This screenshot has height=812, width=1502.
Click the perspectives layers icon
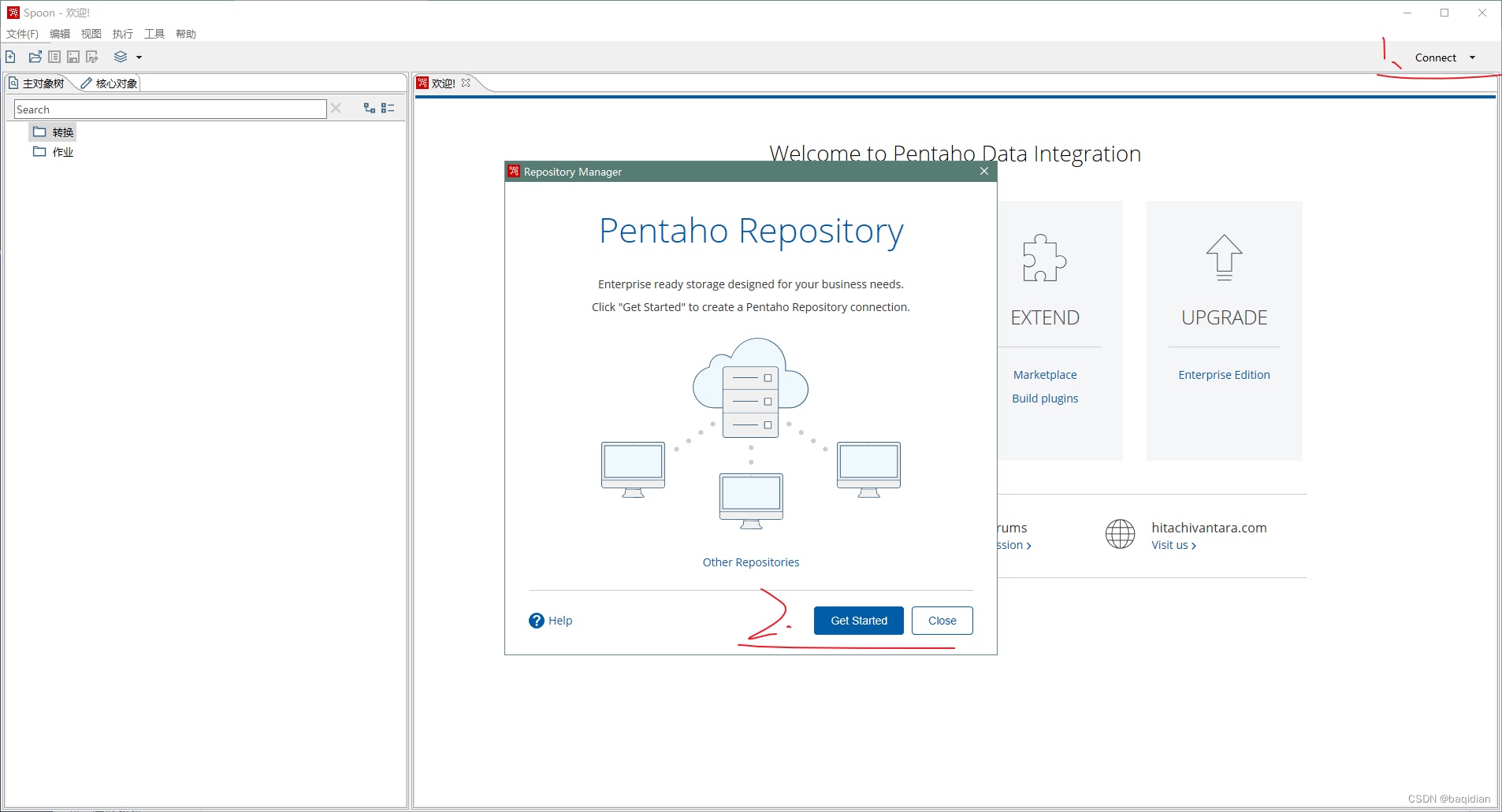121,57
